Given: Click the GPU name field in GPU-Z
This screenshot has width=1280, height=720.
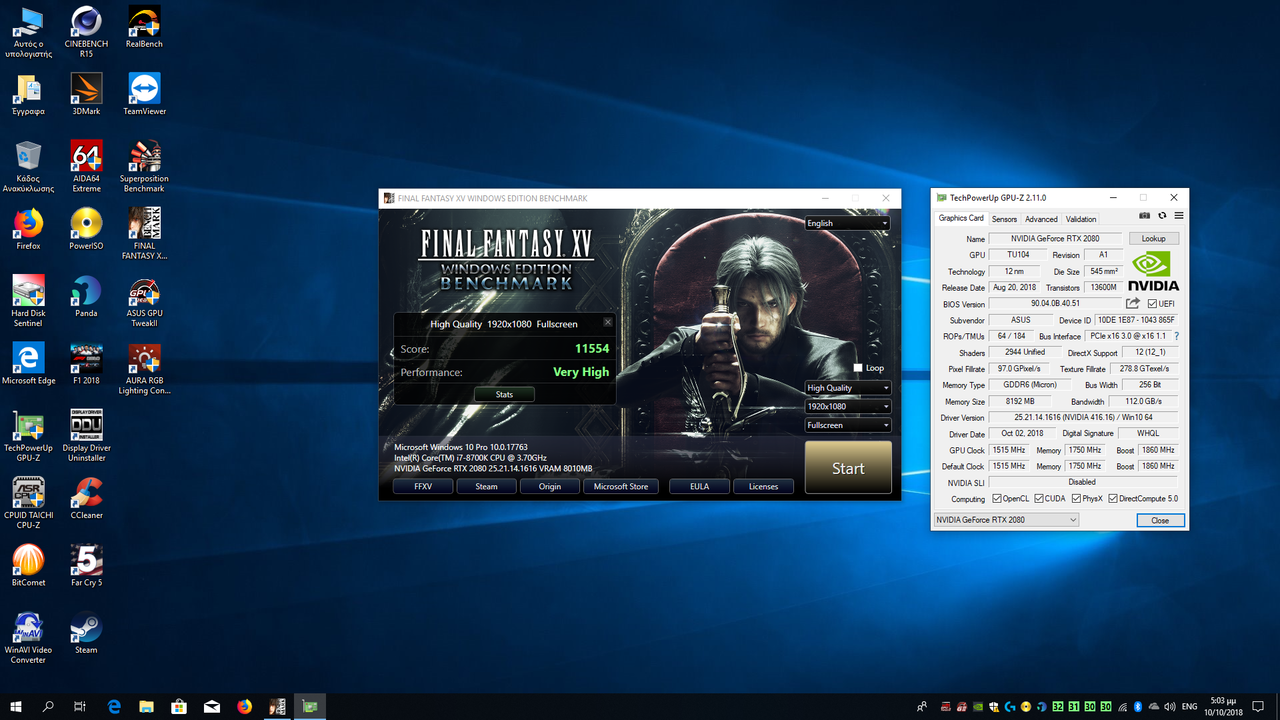Looking at the screenshot, I should tap(1056, 239).
